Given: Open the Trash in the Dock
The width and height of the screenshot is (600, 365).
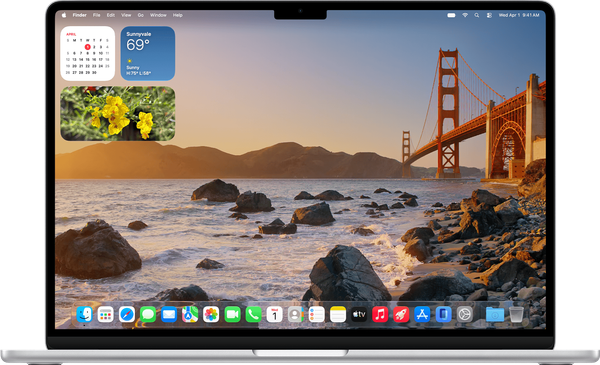Looking at the screenshot, I should tap(516, 314).
